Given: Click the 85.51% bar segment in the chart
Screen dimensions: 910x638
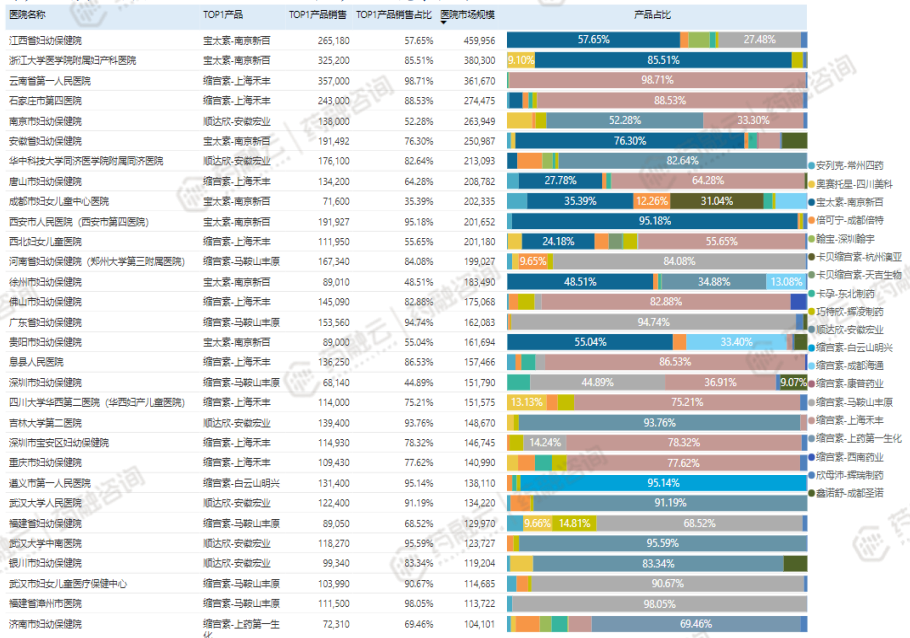Looking at the screenshot, I should click(x=663, y=60).
